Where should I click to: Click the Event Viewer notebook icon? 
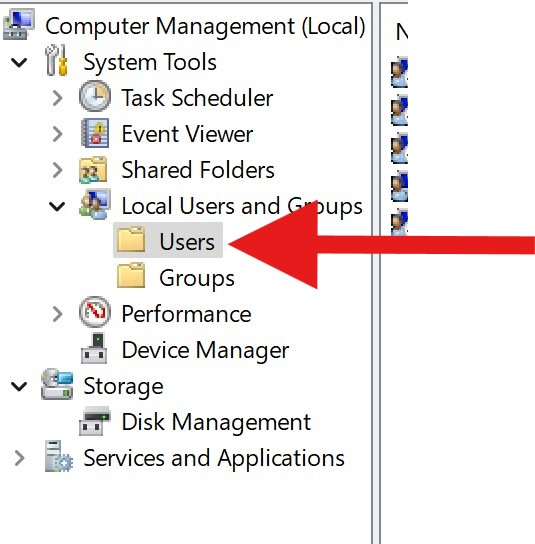point(95,133)
